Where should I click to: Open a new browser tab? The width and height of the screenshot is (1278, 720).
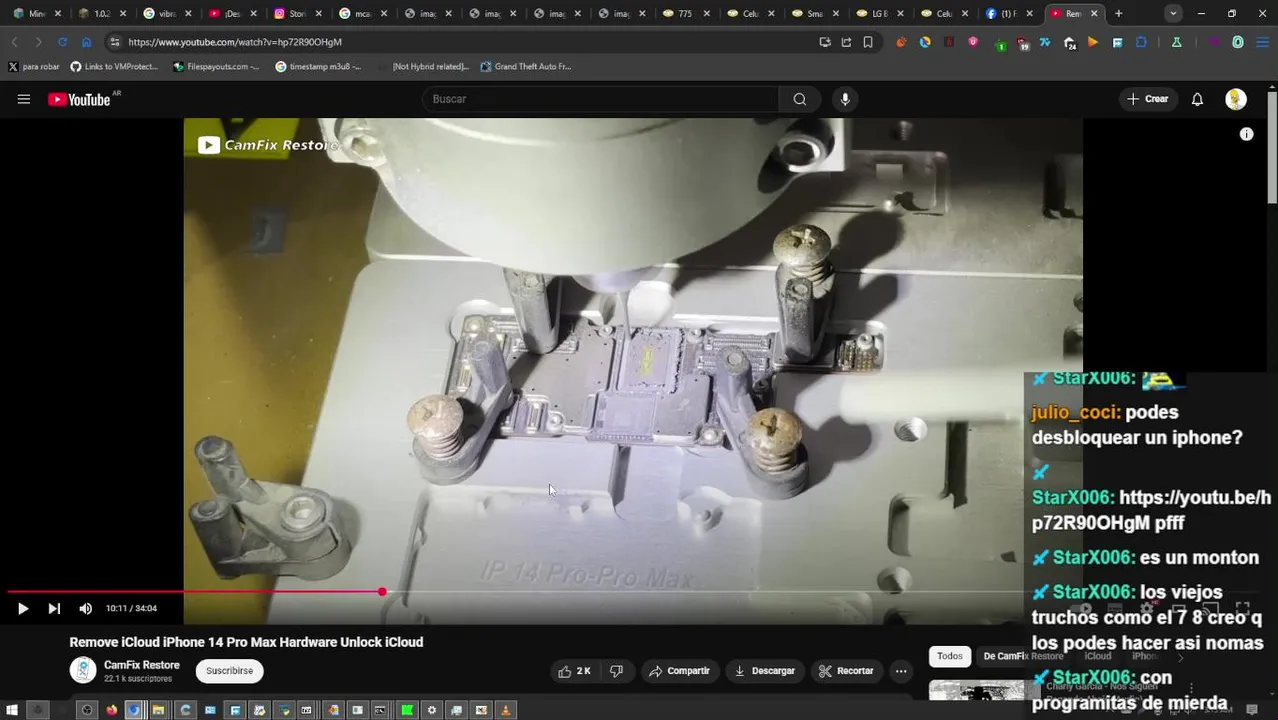click(x=1118, y=14)
